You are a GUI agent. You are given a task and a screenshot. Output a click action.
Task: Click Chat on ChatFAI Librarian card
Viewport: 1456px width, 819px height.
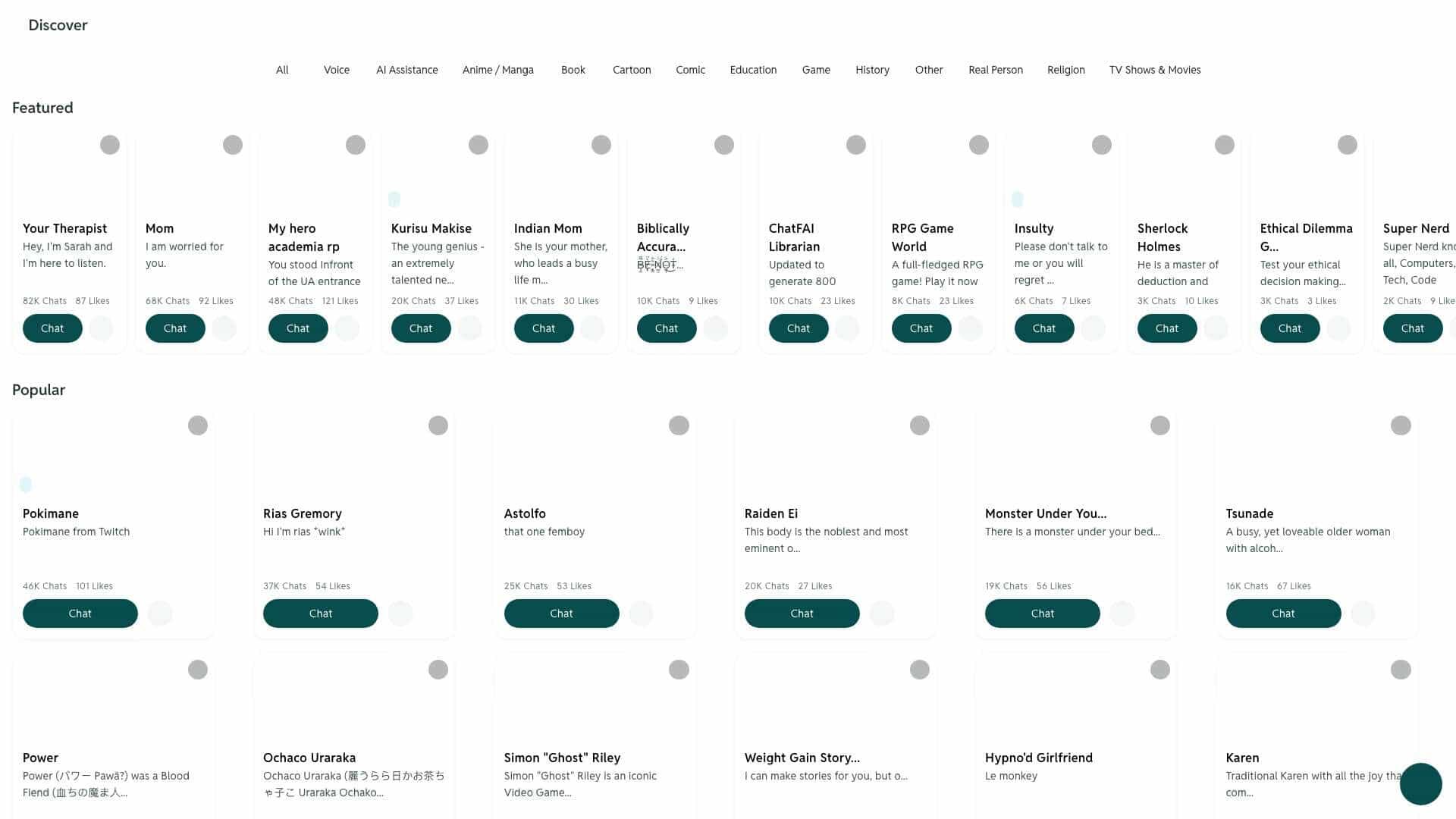(x=798, y=328)
